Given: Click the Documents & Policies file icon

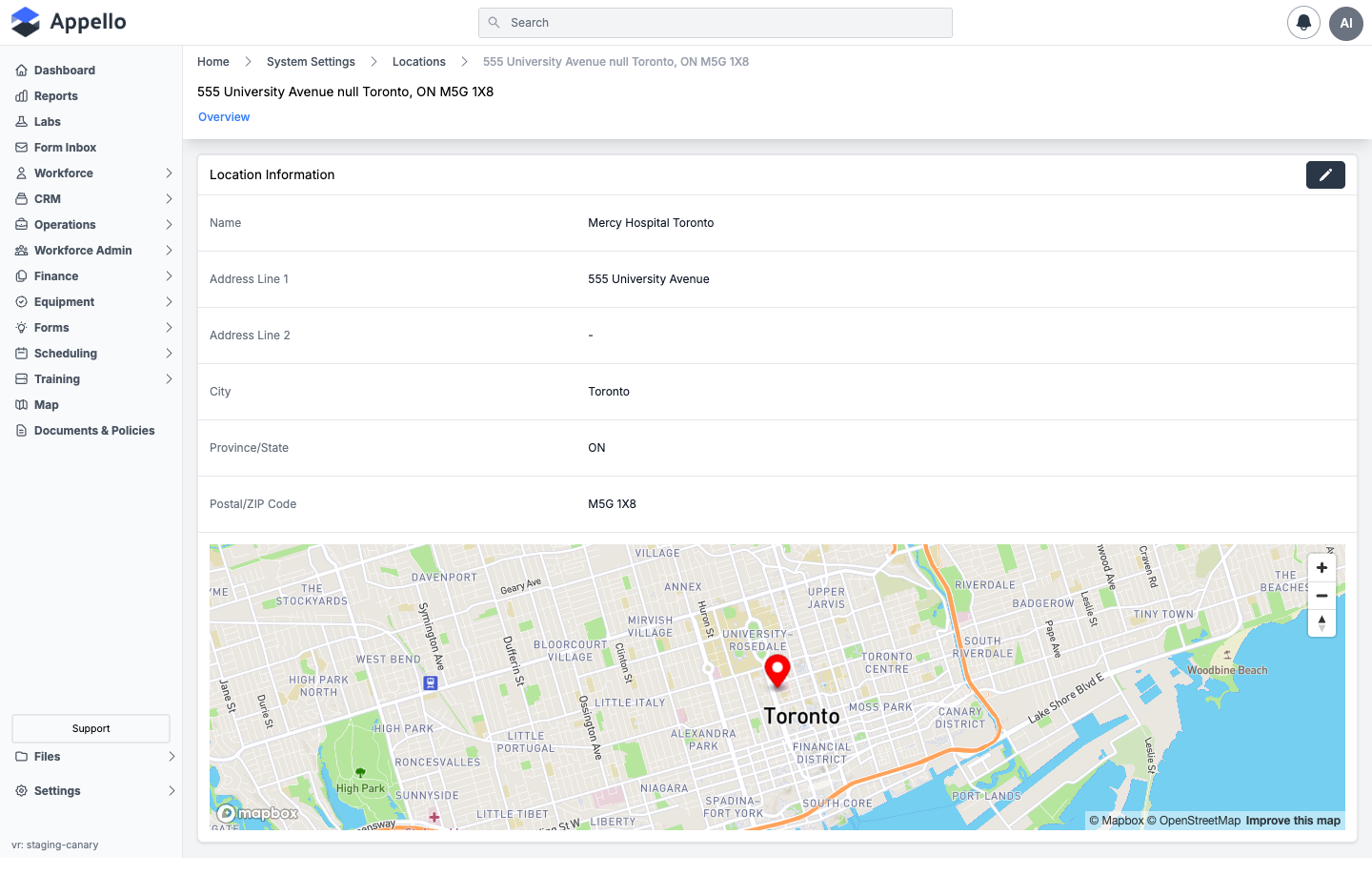Looking at the screenshot, I should tap(21, 431).
